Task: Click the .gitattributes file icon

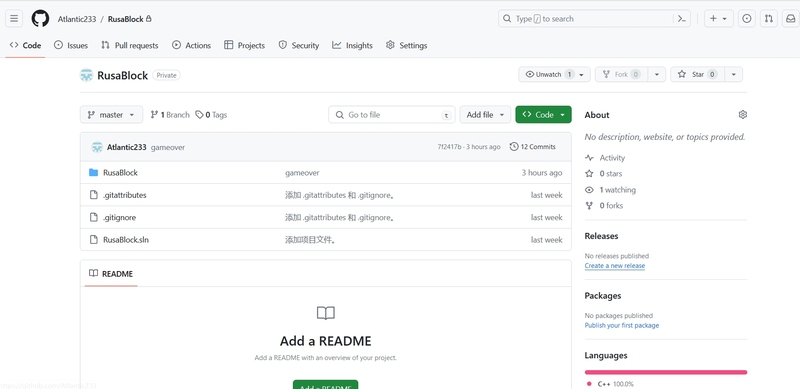Action: point(93,195)
